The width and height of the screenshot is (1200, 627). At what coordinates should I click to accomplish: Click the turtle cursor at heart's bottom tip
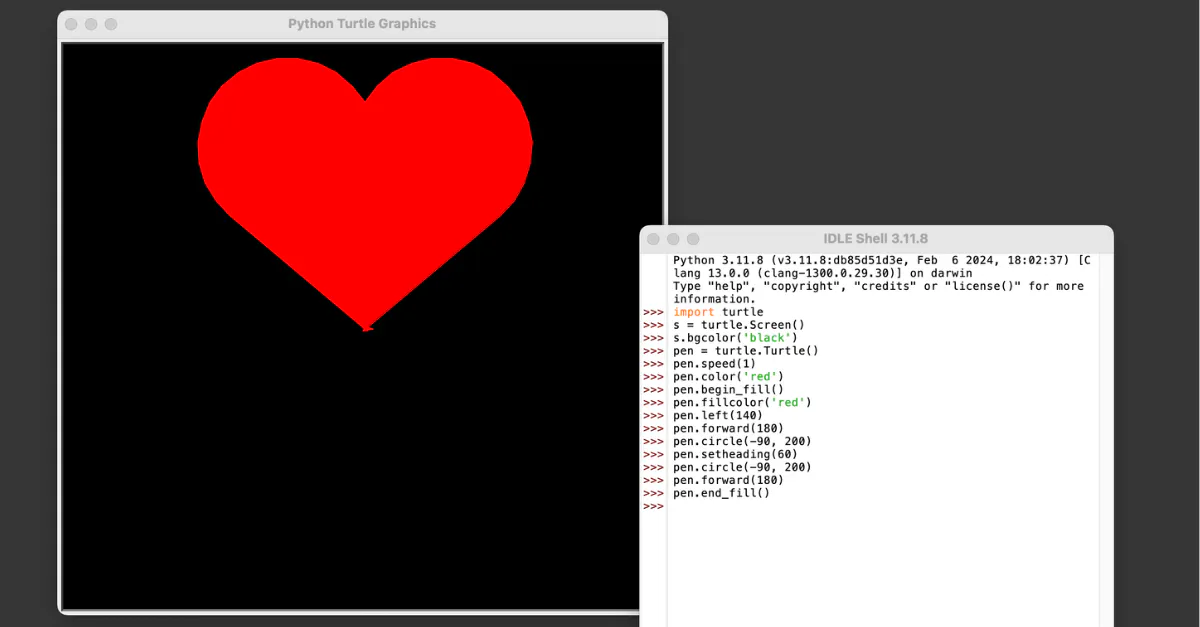(x=367, y=327)
